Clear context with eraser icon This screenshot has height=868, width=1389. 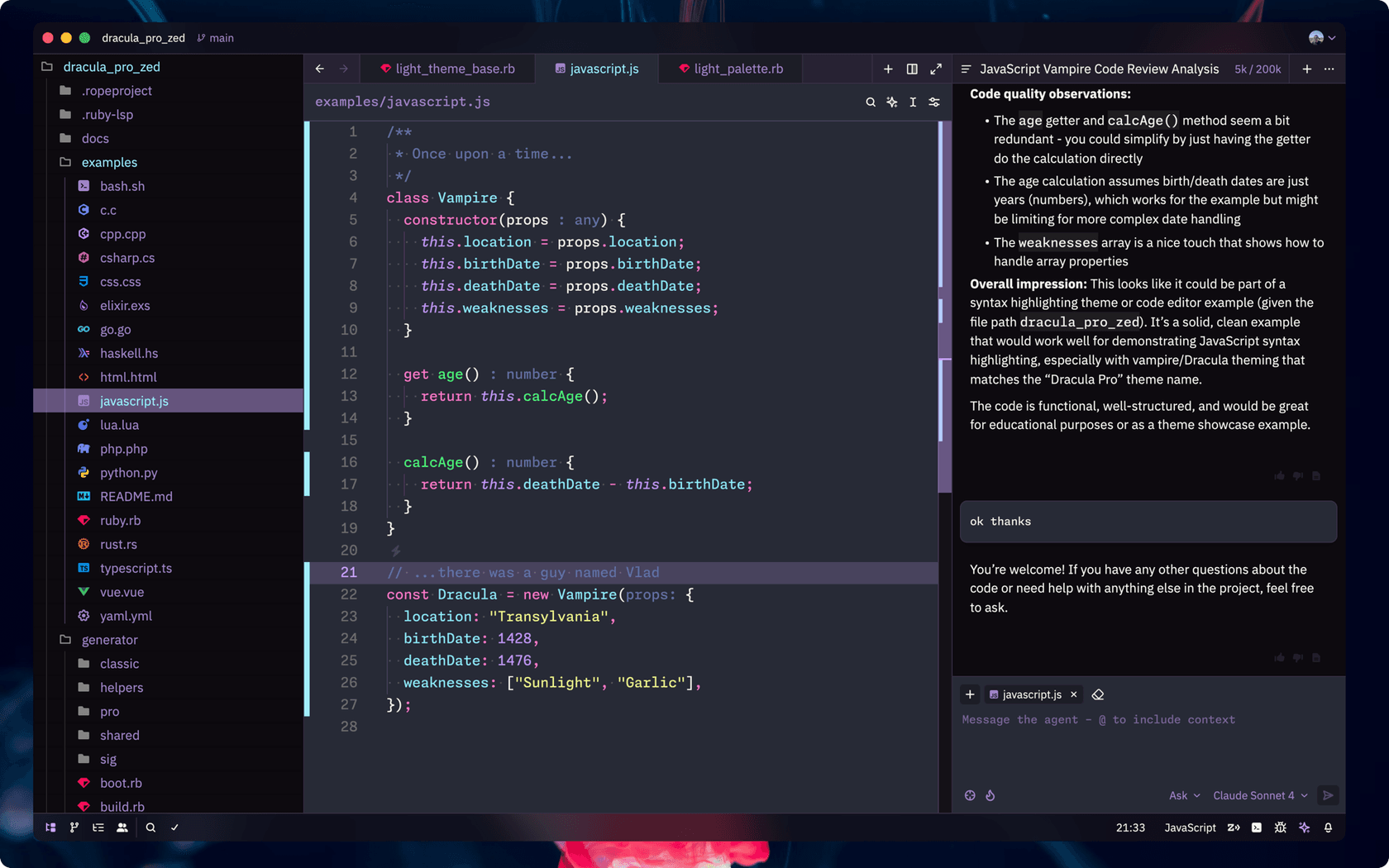click(x=1098, y=694)
